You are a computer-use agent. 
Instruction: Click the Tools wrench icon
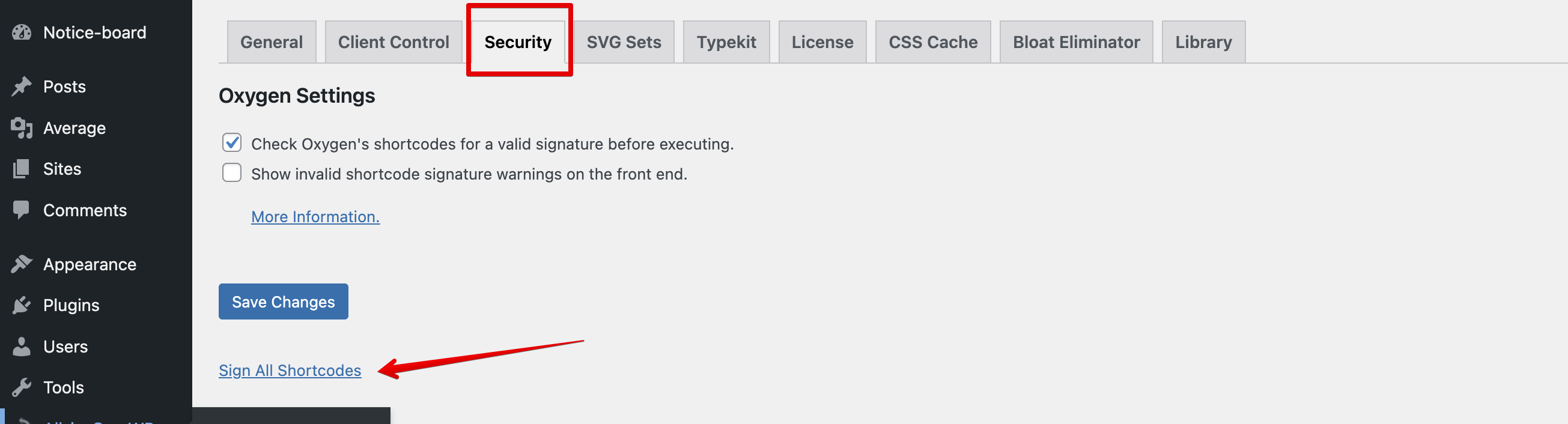pyautogui.click(x=22, y=387)
